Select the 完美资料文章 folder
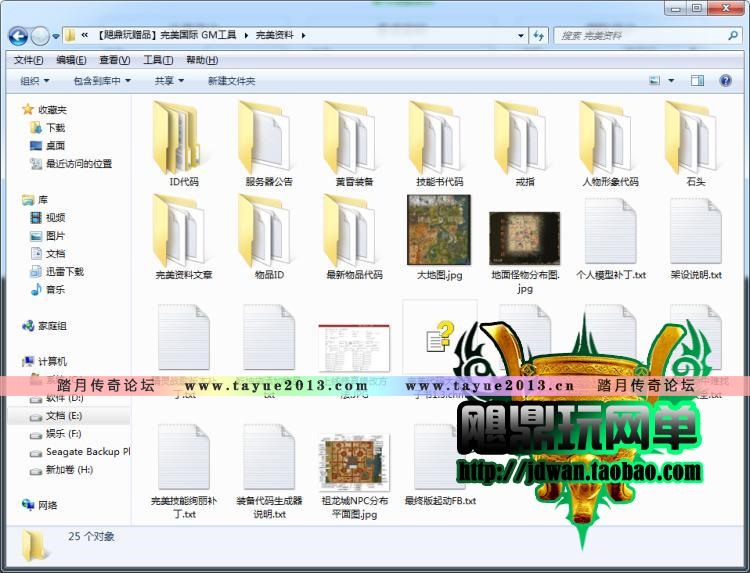The height and width of the screenshot is (573, 750). 184,237
